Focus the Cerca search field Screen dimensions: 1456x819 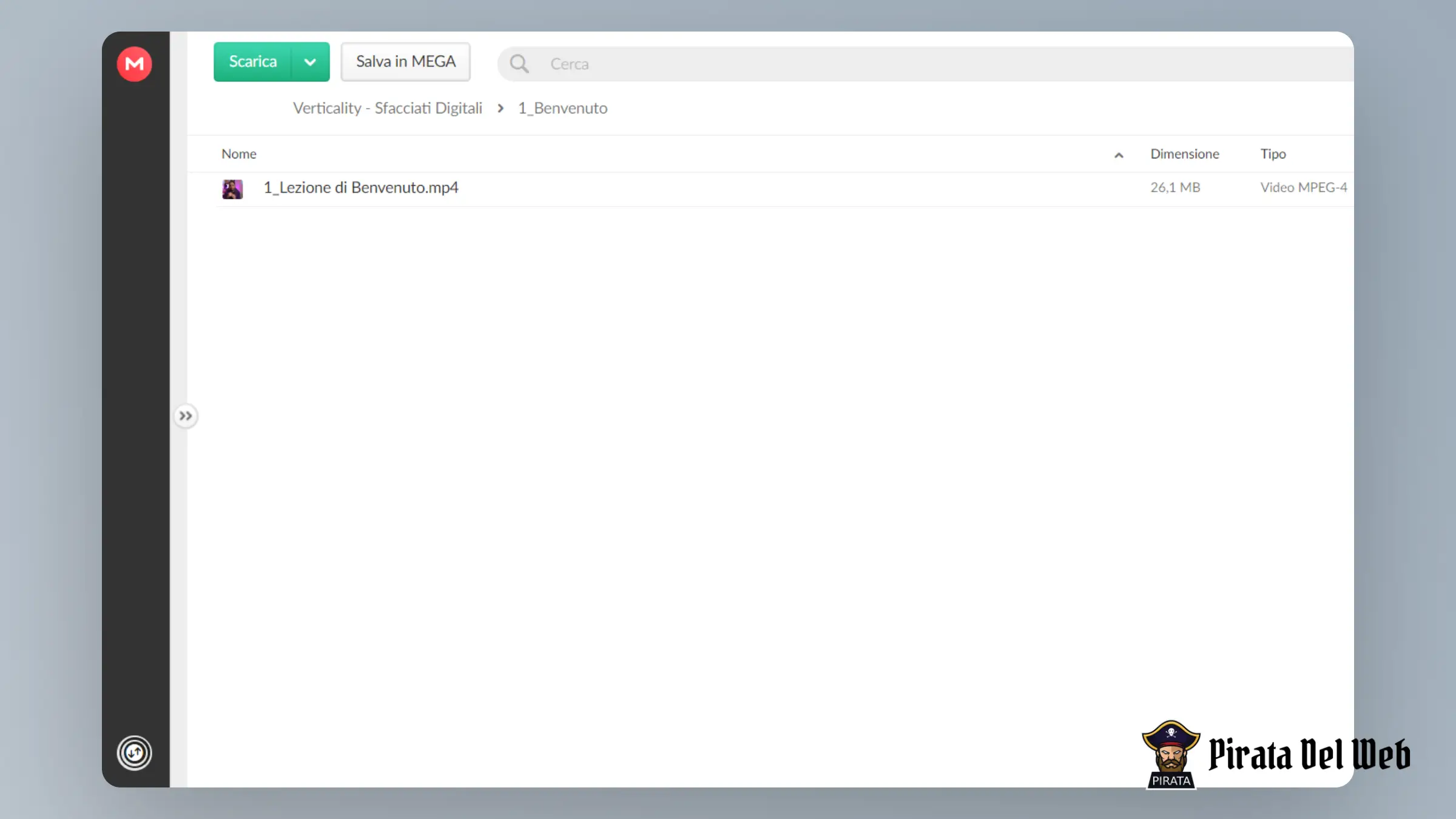point(925,64)
